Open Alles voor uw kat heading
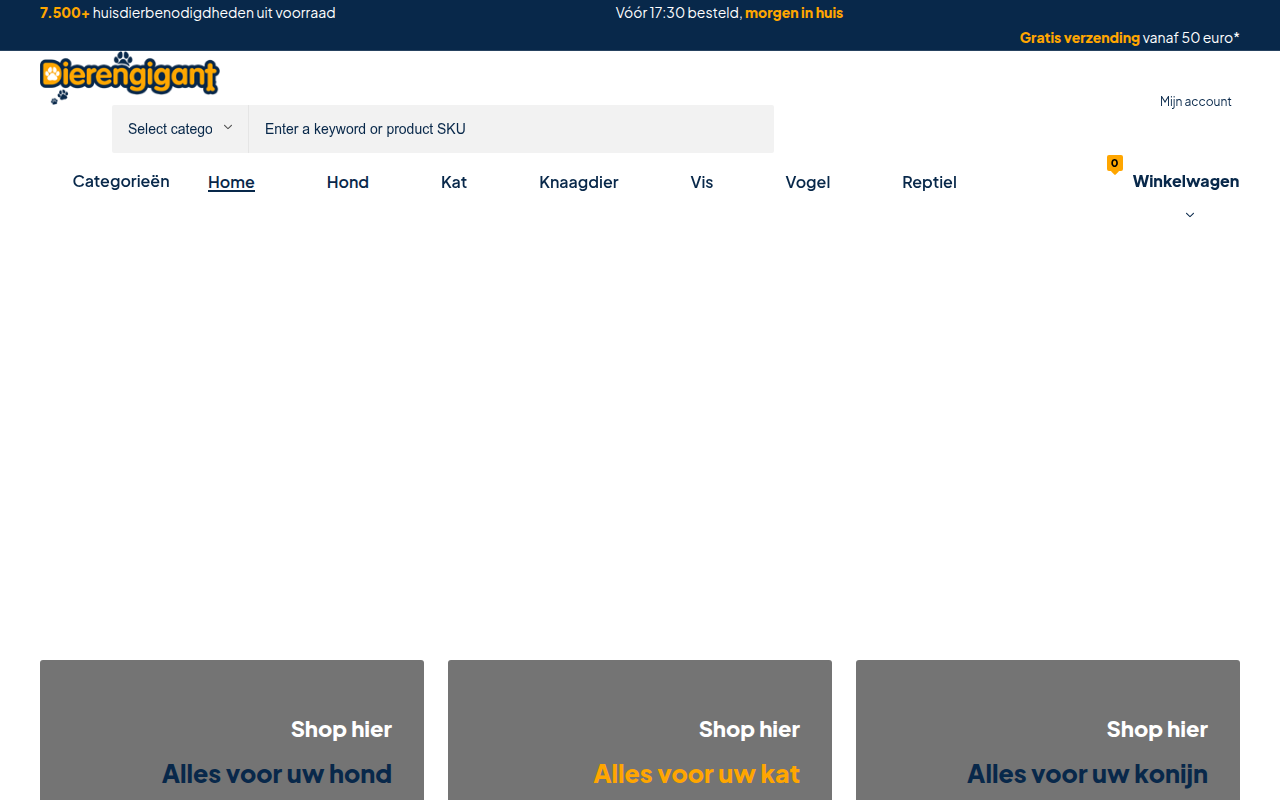 (697, 774)
